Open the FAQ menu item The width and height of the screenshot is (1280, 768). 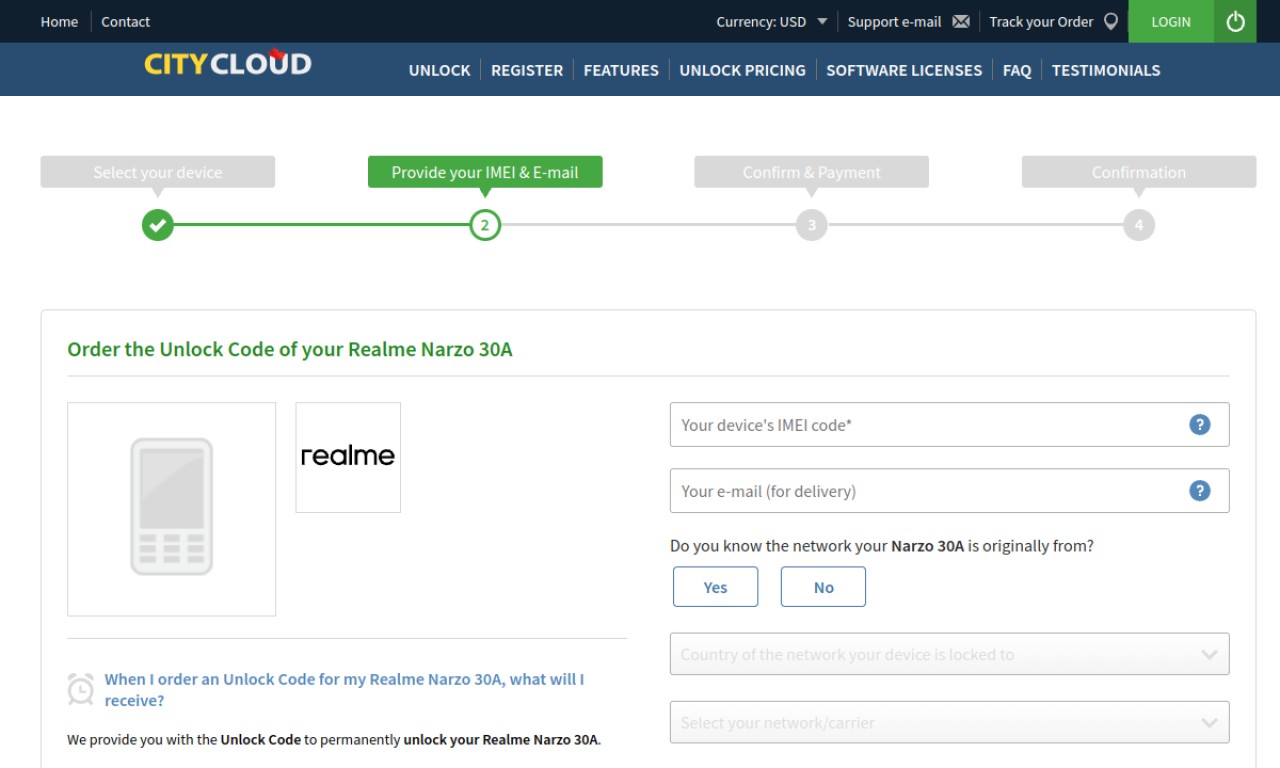point(1017,70)
